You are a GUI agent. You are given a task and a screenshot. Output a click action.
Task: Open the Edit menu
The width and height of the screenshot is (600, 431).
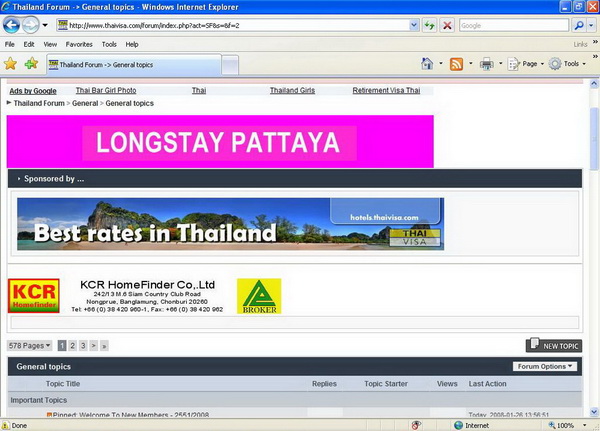[29, 44]
